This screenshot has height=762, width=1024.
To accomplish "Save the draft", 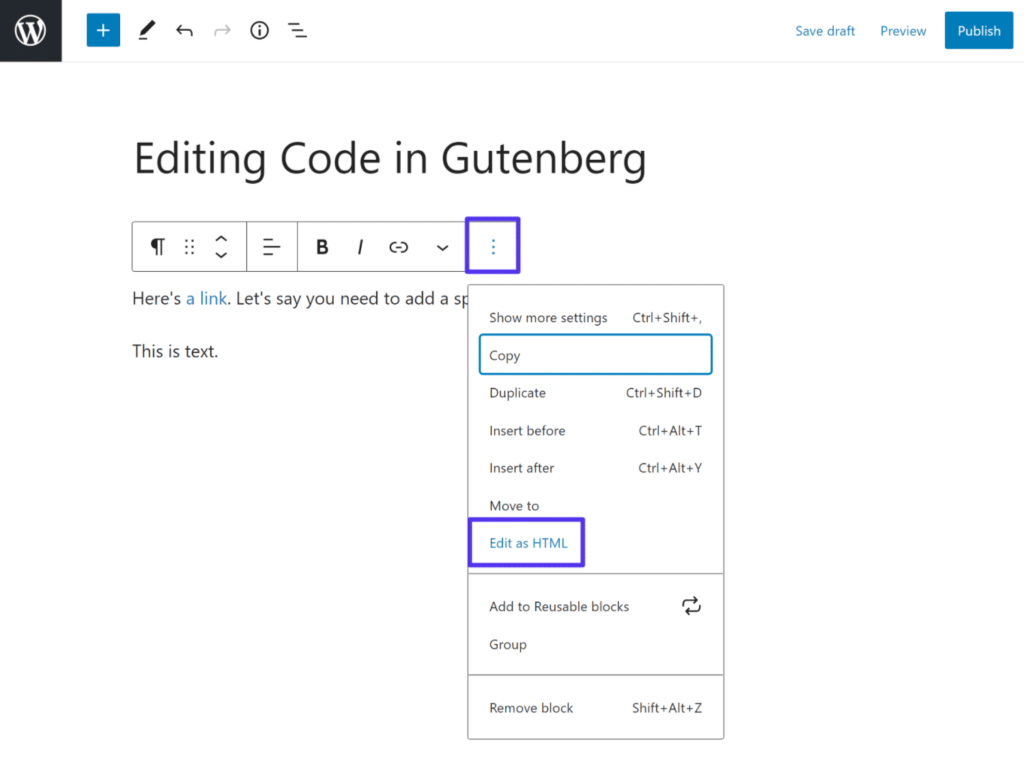I will point(825,30).
